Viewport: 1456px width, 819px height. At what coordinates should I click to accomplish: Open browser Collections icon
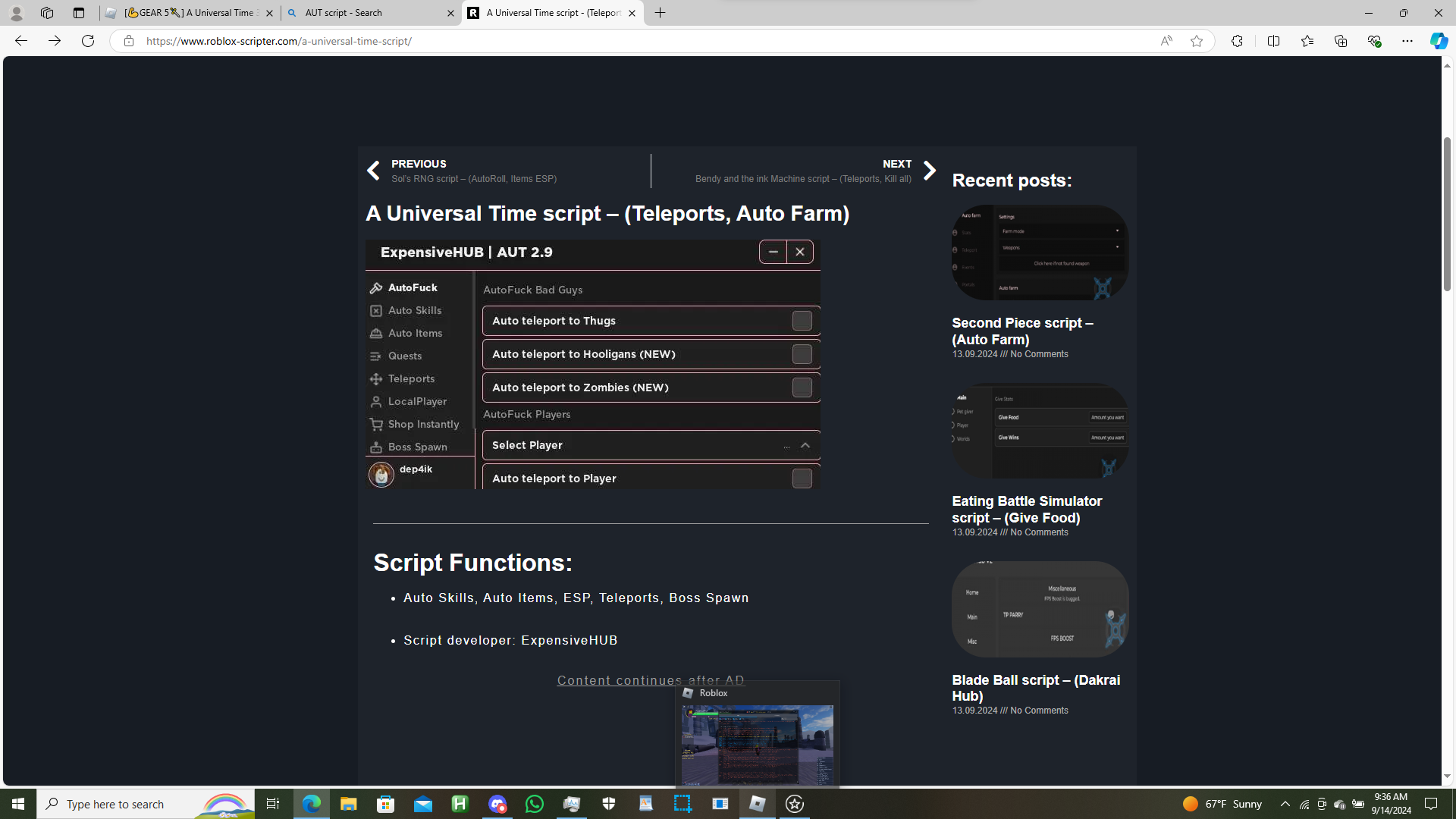pyautogui.click(x=1340, y=41)
